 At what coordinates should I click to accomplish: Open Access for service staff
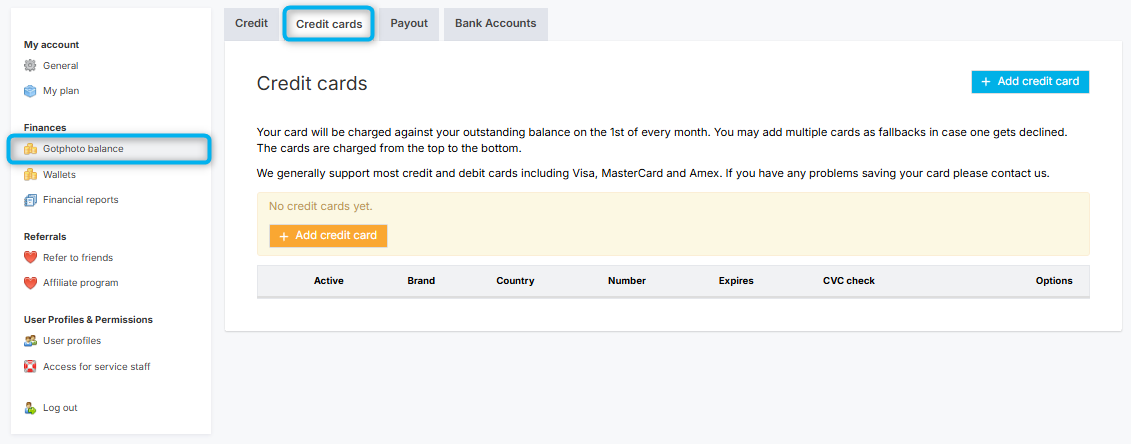point(97,366)
